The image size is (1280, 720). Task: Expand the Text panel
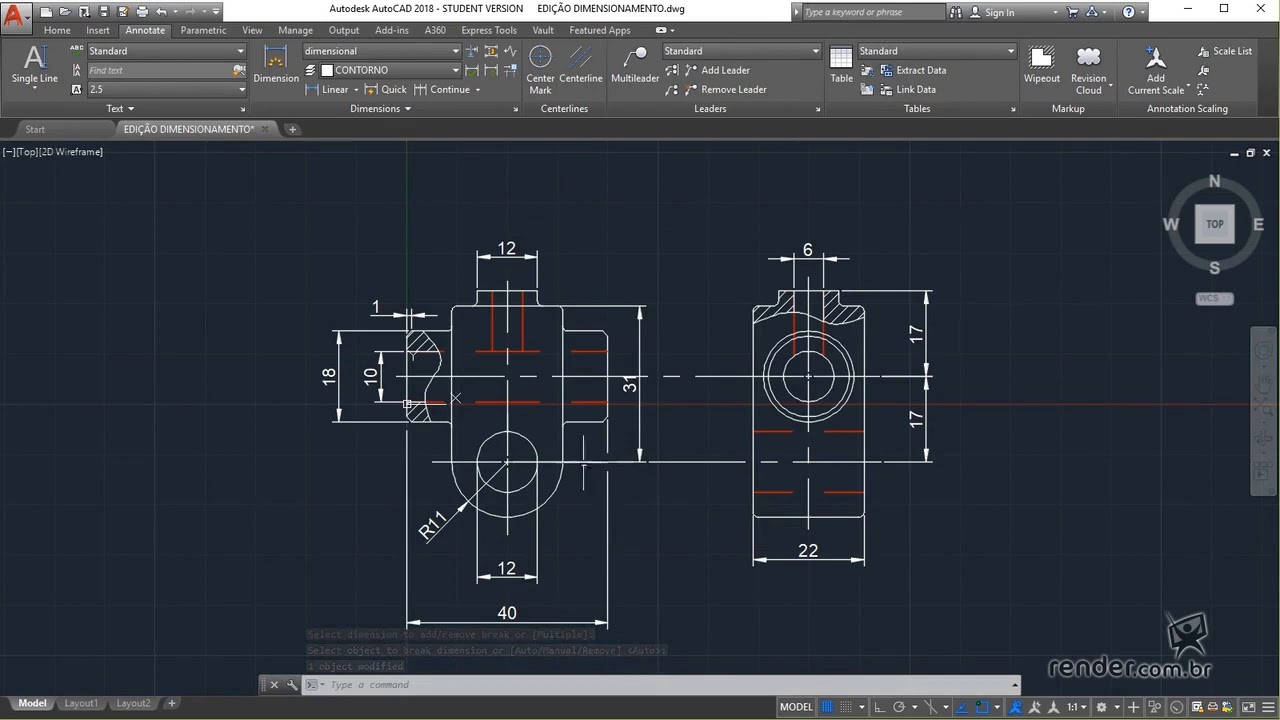[119, 108]
